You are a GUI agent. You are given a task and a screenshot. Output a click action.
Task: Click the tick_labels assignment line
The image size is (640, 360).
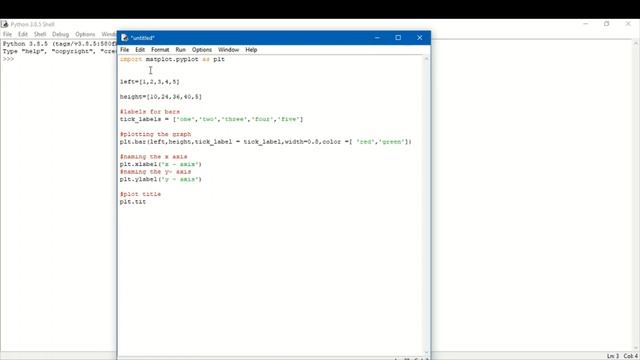(x=211, y=119)
